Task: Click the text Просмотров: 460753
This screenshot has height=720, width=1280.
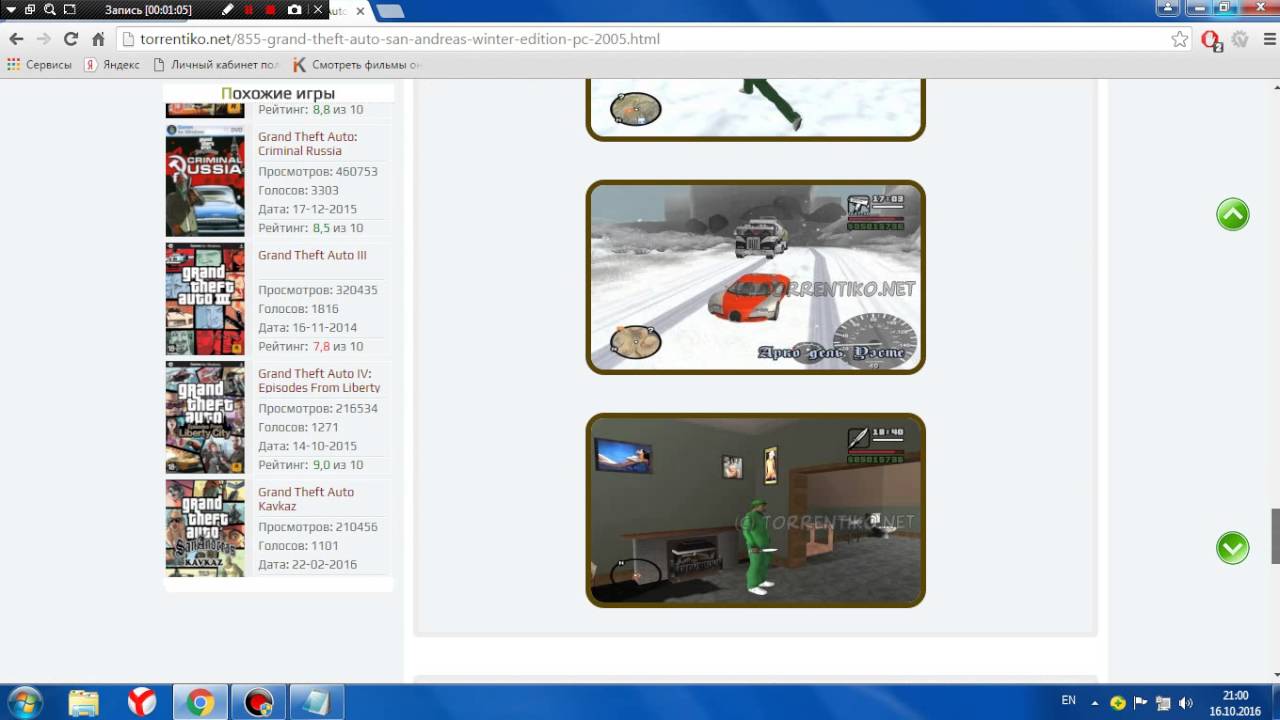Action: 318,171
